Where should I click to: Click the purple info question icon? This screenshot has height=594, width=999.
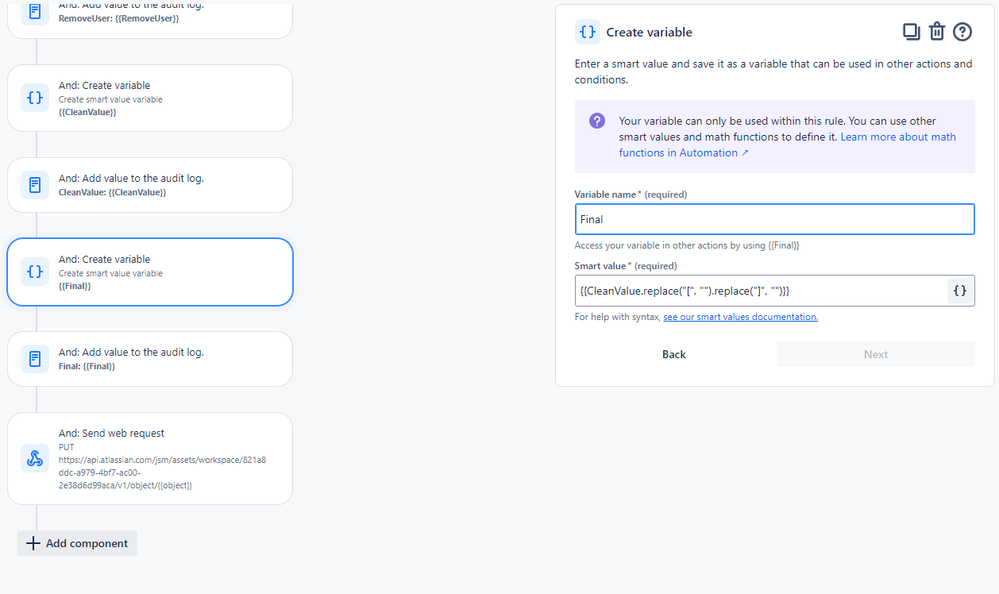click(x=597, y=120)
